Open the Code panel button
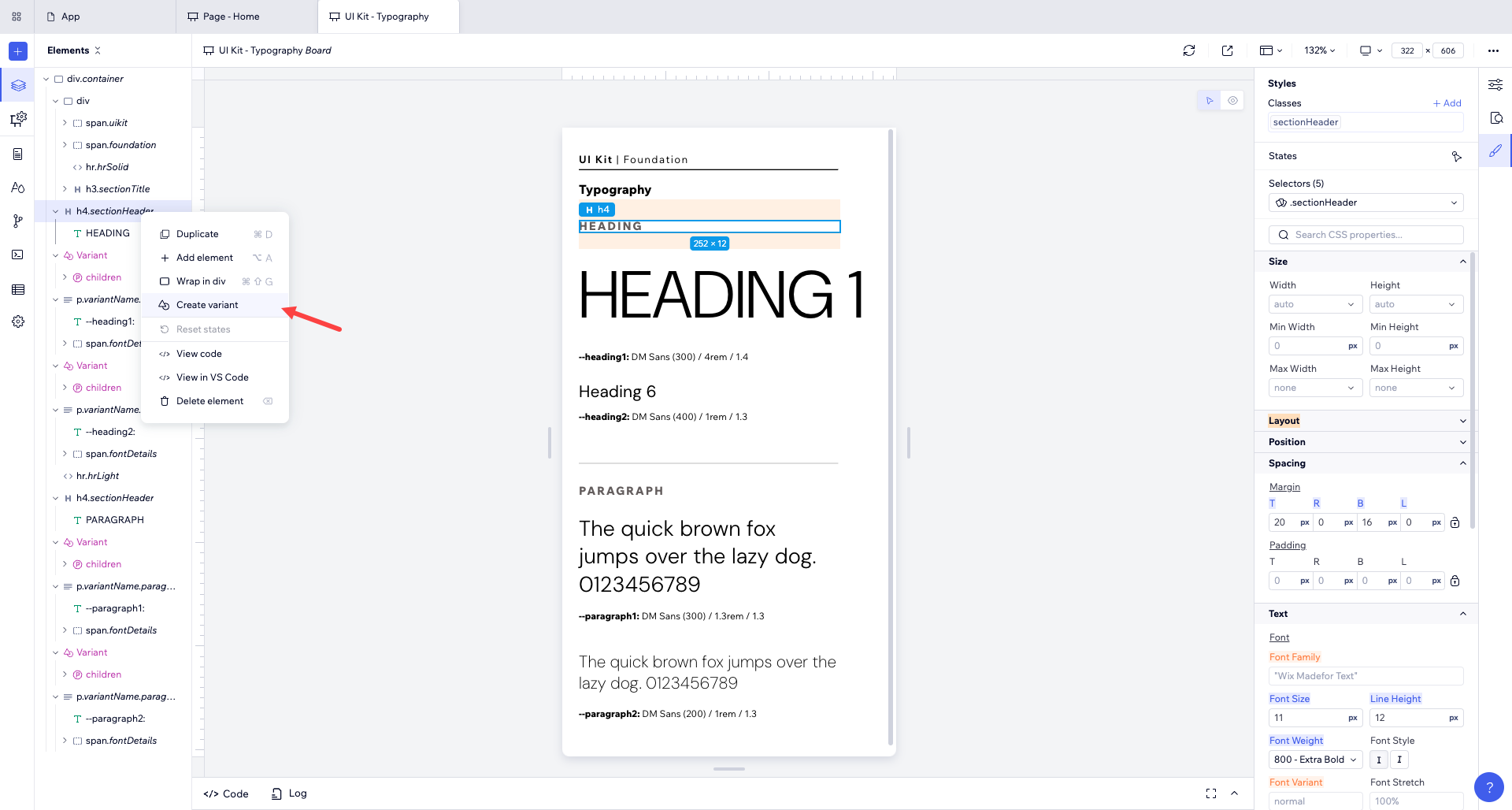Image resolution: width=1512 pixels, height=810 pixels. [x=226, y=793]
